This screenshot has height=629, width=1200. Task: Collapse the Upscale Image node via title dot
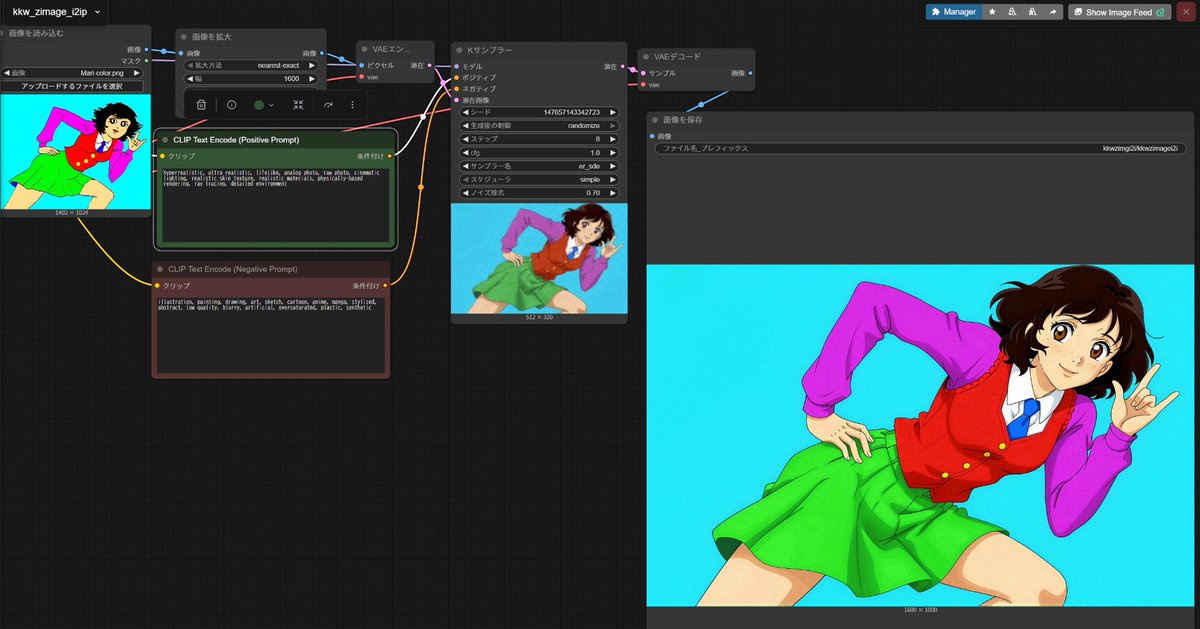pos(184,36)
